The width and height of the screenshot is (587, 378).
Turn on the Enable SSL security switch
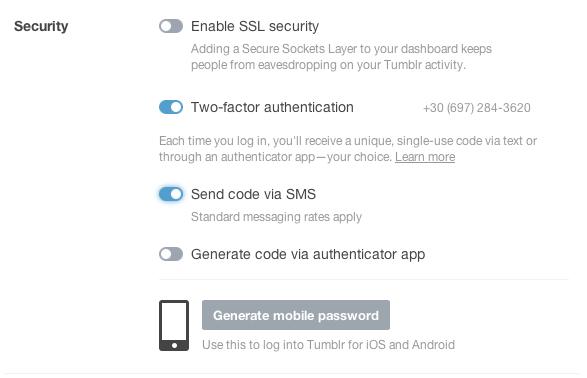[171, 26]
